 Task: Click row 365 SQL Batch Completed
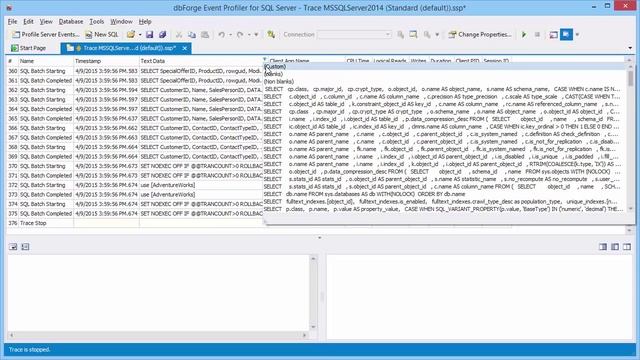point(135,119)
